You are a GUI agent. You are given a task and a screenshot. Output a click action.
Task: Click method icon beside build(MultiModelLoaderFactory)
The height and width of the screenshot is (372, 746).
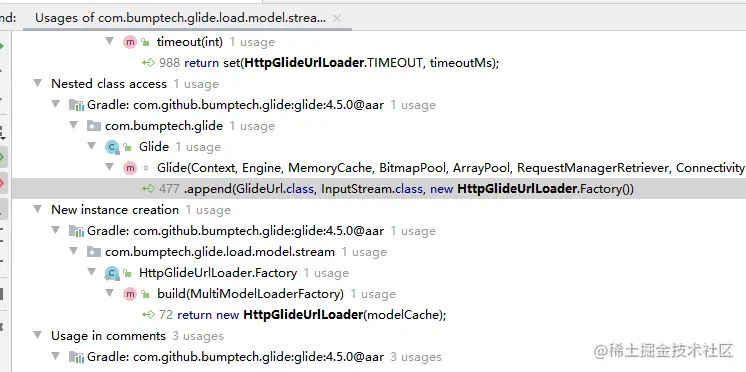130,294
